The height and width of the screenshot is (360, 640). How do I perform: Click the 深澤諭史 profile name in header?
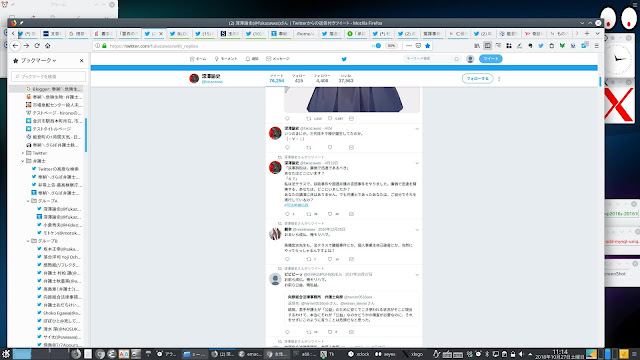(x=211, y=76)
